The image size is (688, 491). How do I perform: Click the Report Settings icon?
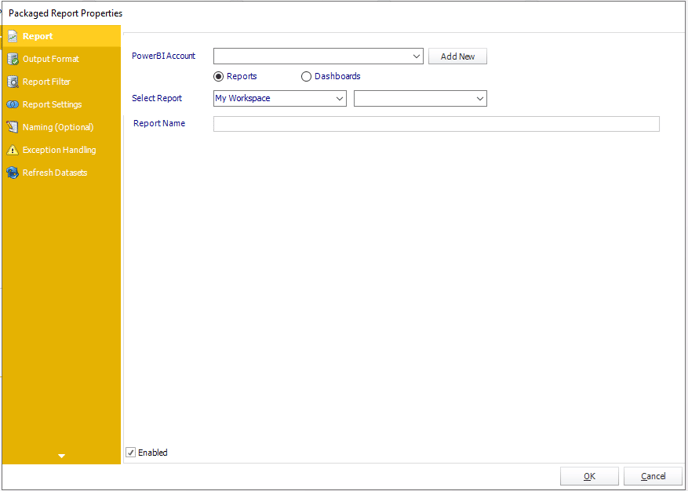click(13, 104)
